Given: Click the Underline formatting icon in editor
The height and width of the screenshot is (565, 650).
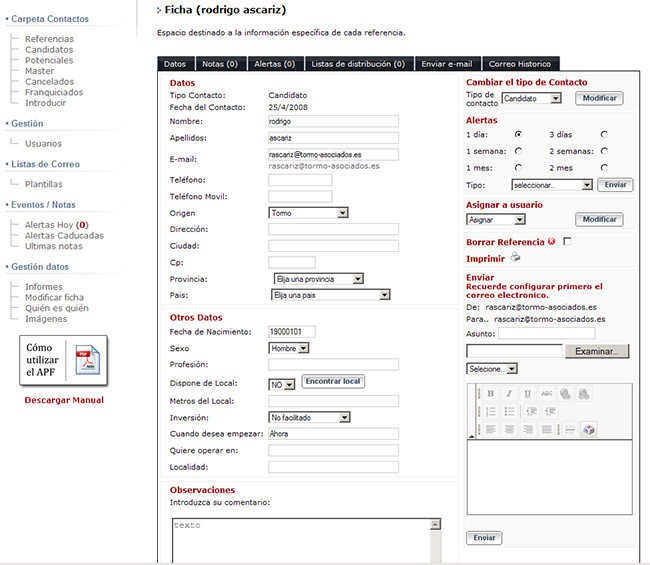Looking at the screenshot, I should pos(529,394).
